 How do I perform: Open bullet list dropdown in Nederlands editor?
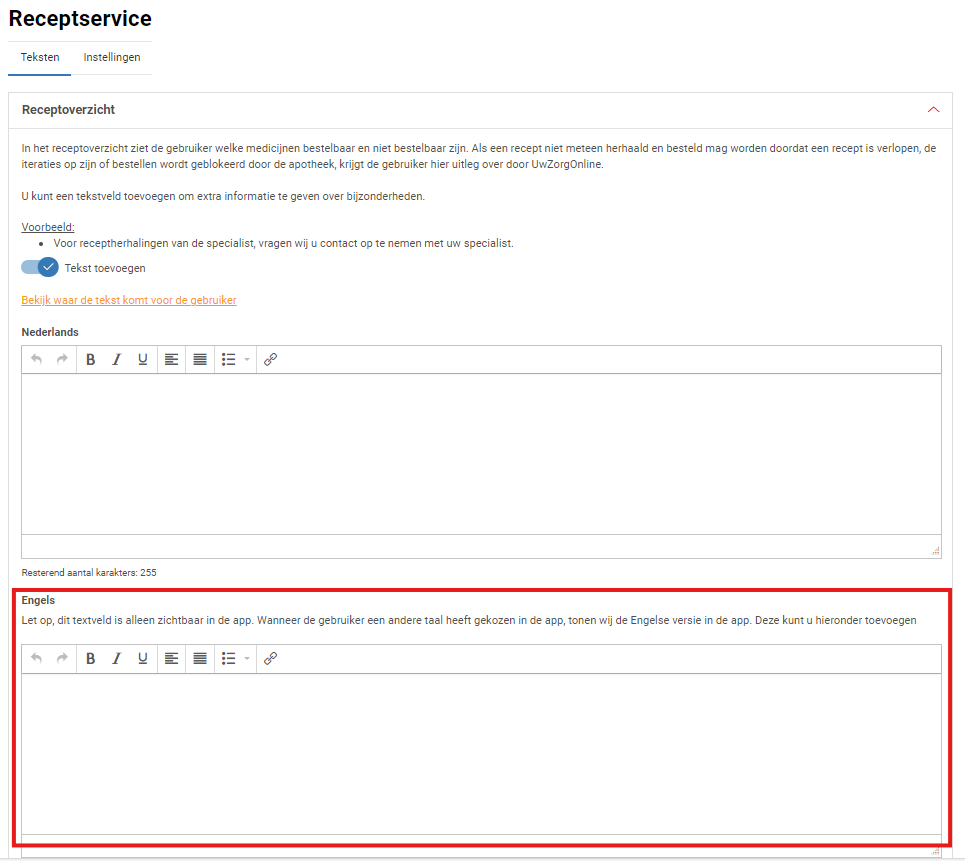coord(247,360)
